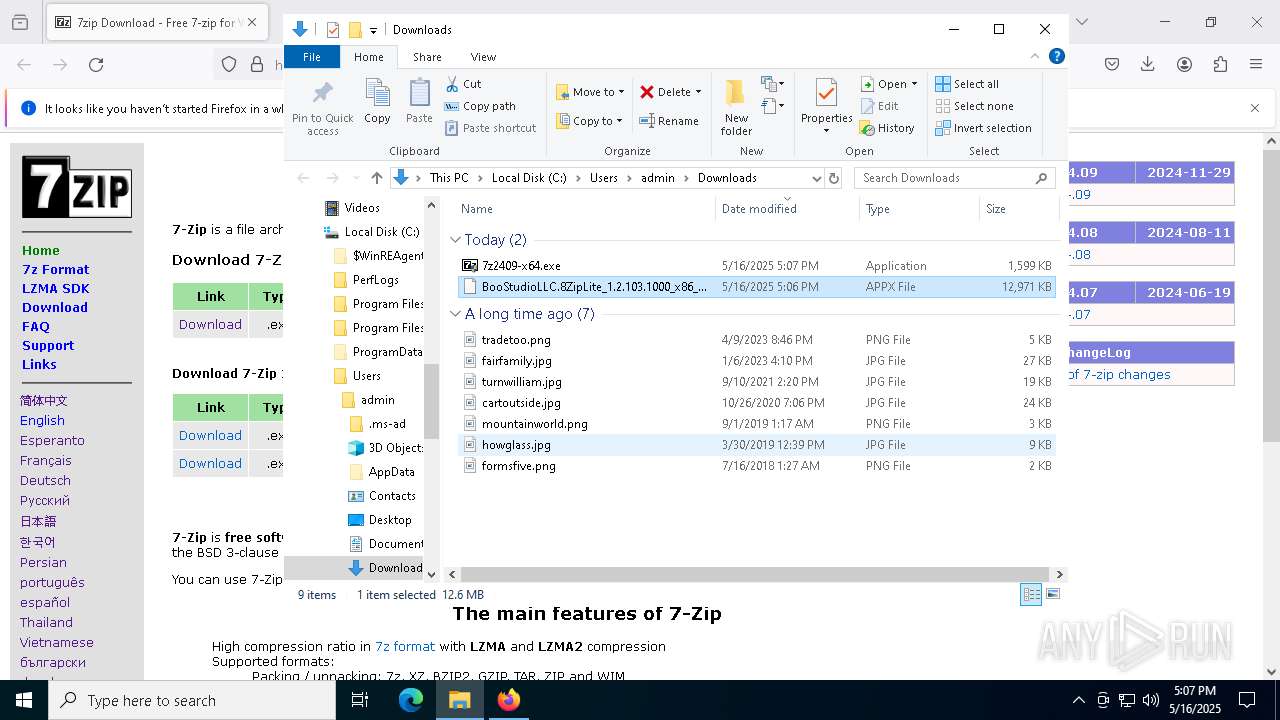Viewport: 1280px width, 720px height.
Task: Open 7z Format link on webpage
Action: pos(55,269)
